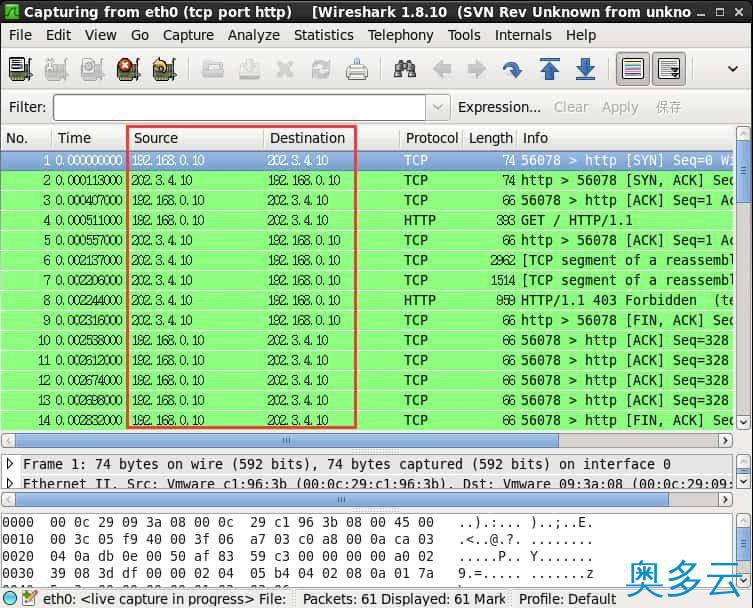
Task: Click the print packets icon
Action: (x=357, y=69)
